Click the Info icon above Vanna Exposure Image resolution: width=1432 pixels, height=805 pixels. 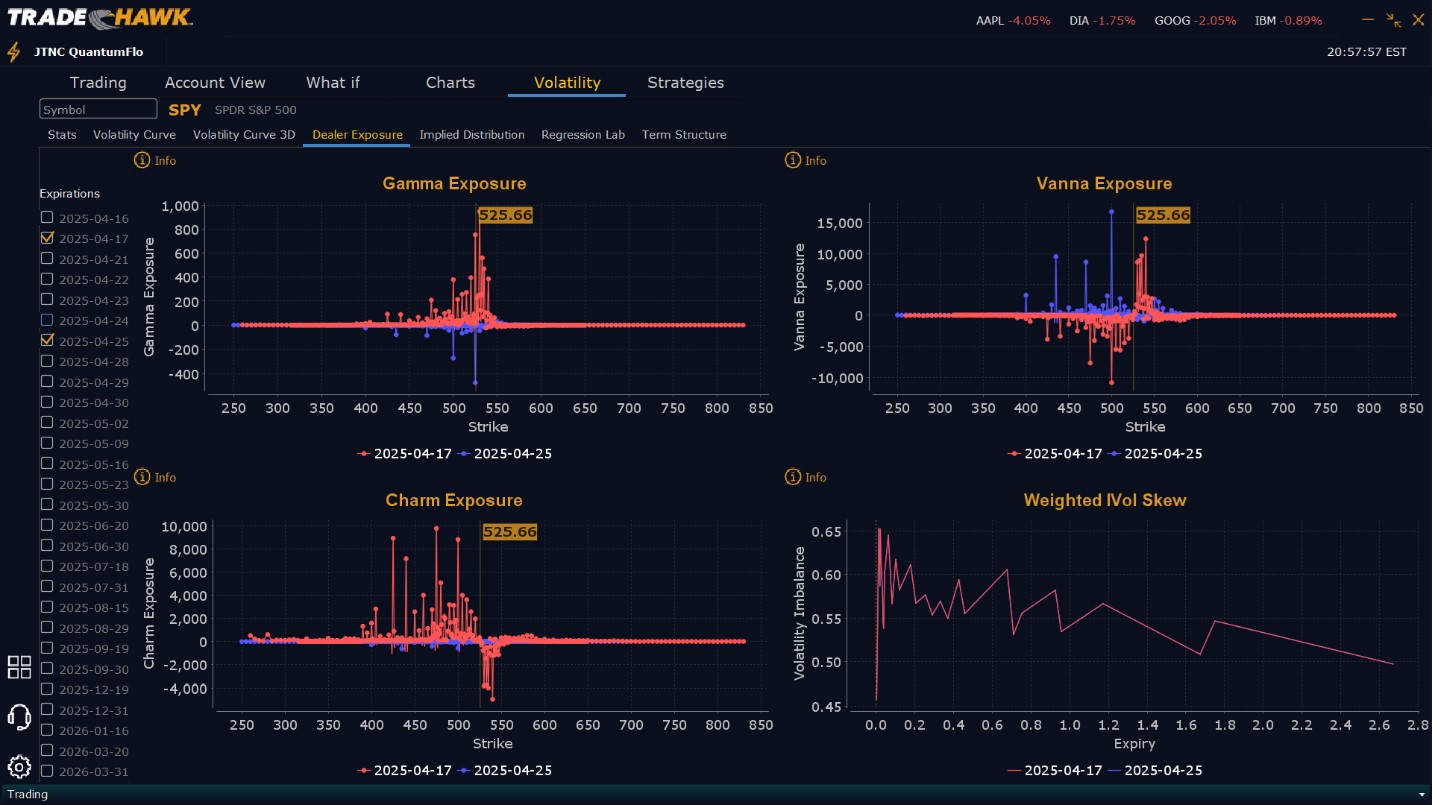tap(793, 160)
